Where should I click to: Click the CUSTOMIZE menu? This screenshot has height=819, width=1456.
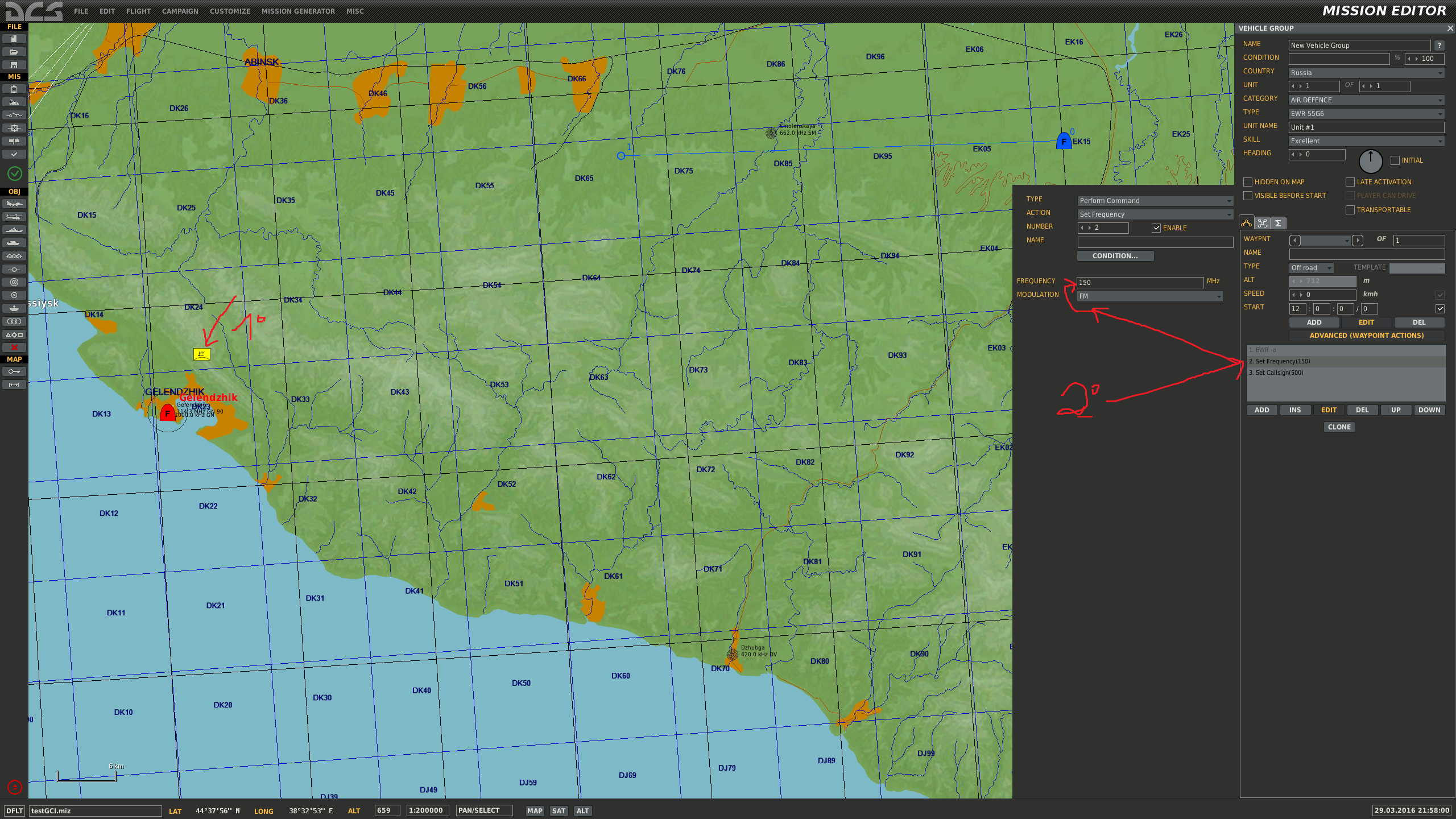click(x=230, y=11)
